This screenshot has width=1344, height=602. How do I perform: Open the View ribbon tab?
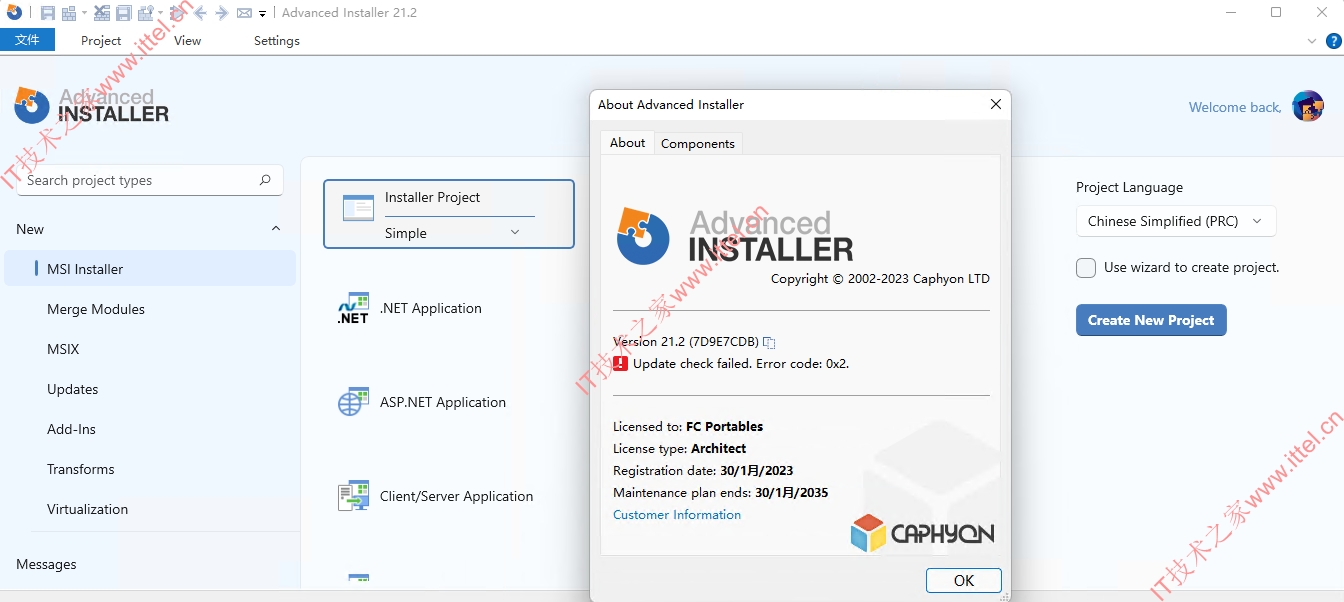point(187,41)
